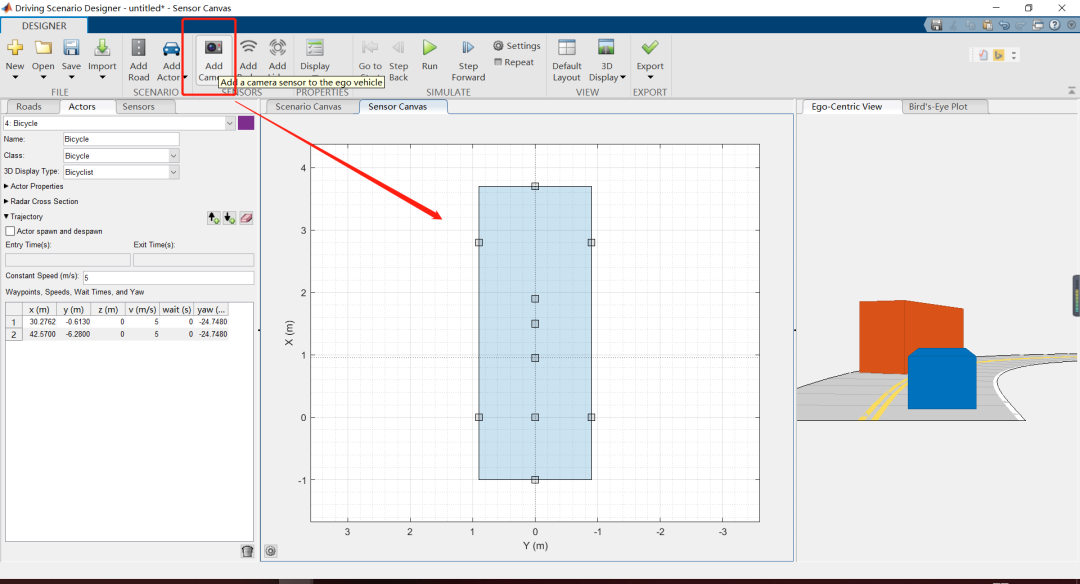
Task: Open the 3D Display dropdown arrow
Action: pyautogui.click(x=623, y=77)
